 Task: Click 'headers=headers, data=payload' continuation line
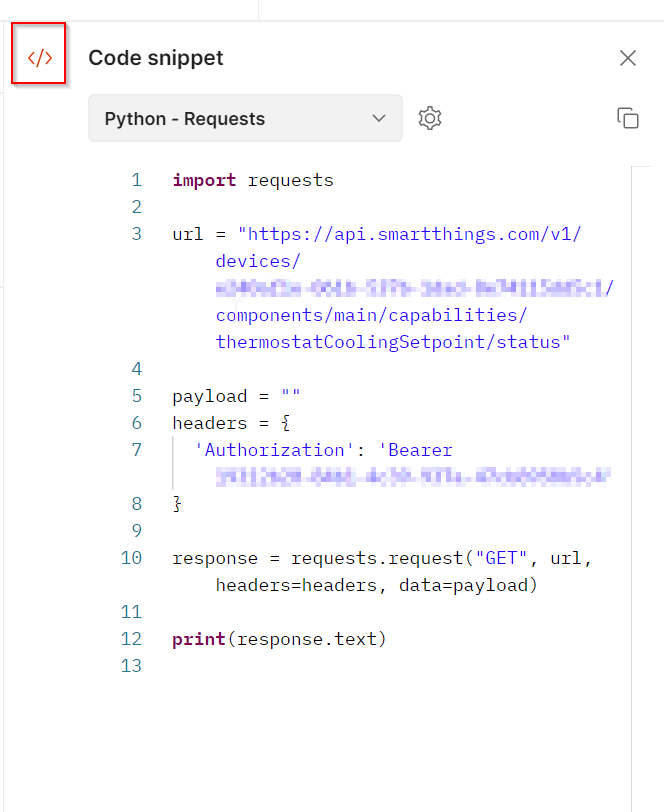click(376, 585)
